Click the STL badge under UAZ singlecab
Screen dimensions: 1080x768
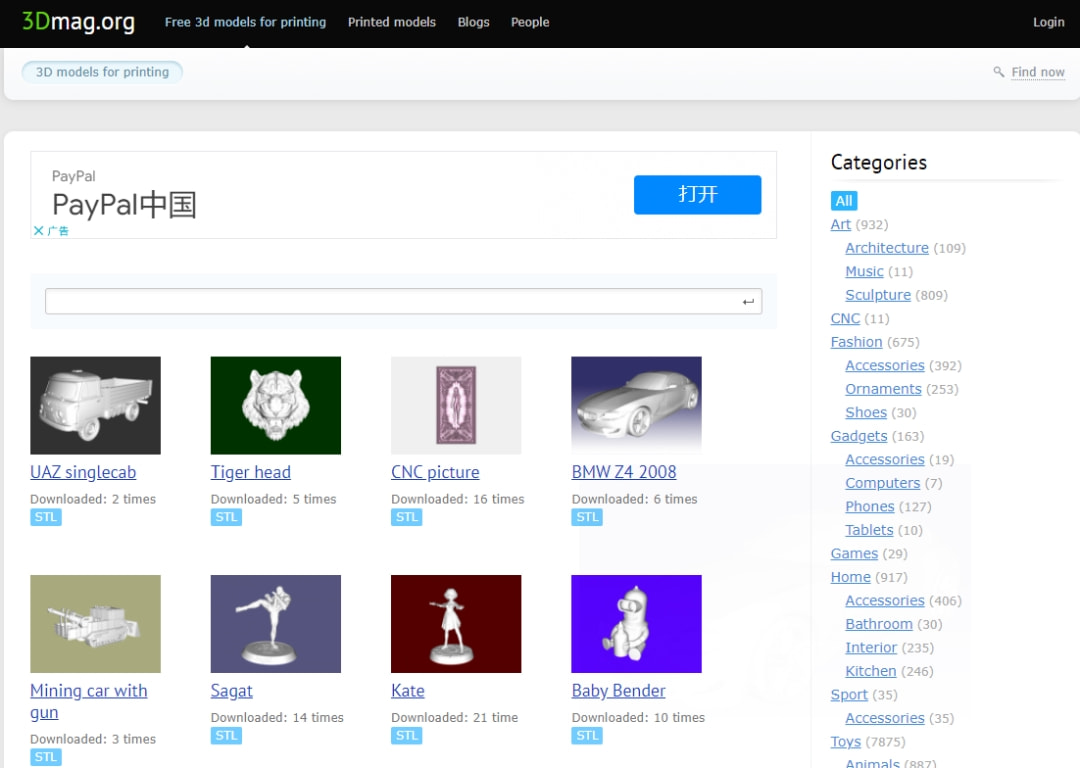pos(46,517)
